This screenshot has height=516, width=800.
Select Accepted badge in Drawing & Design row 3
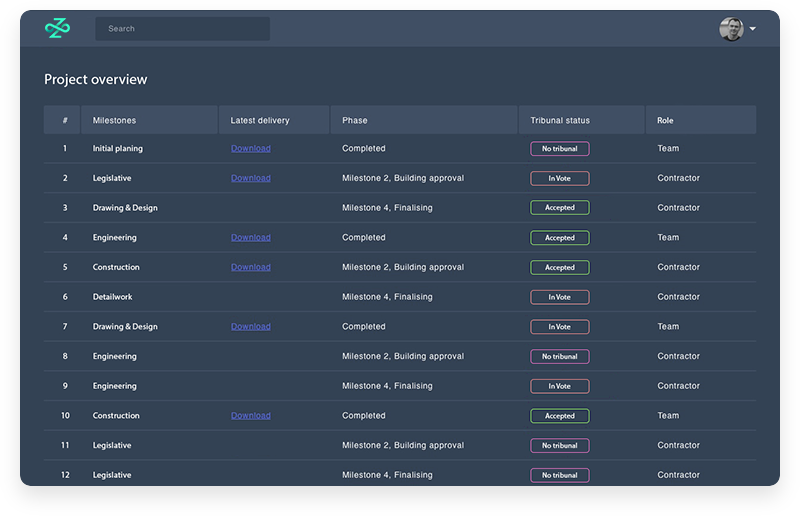point(559,208)
